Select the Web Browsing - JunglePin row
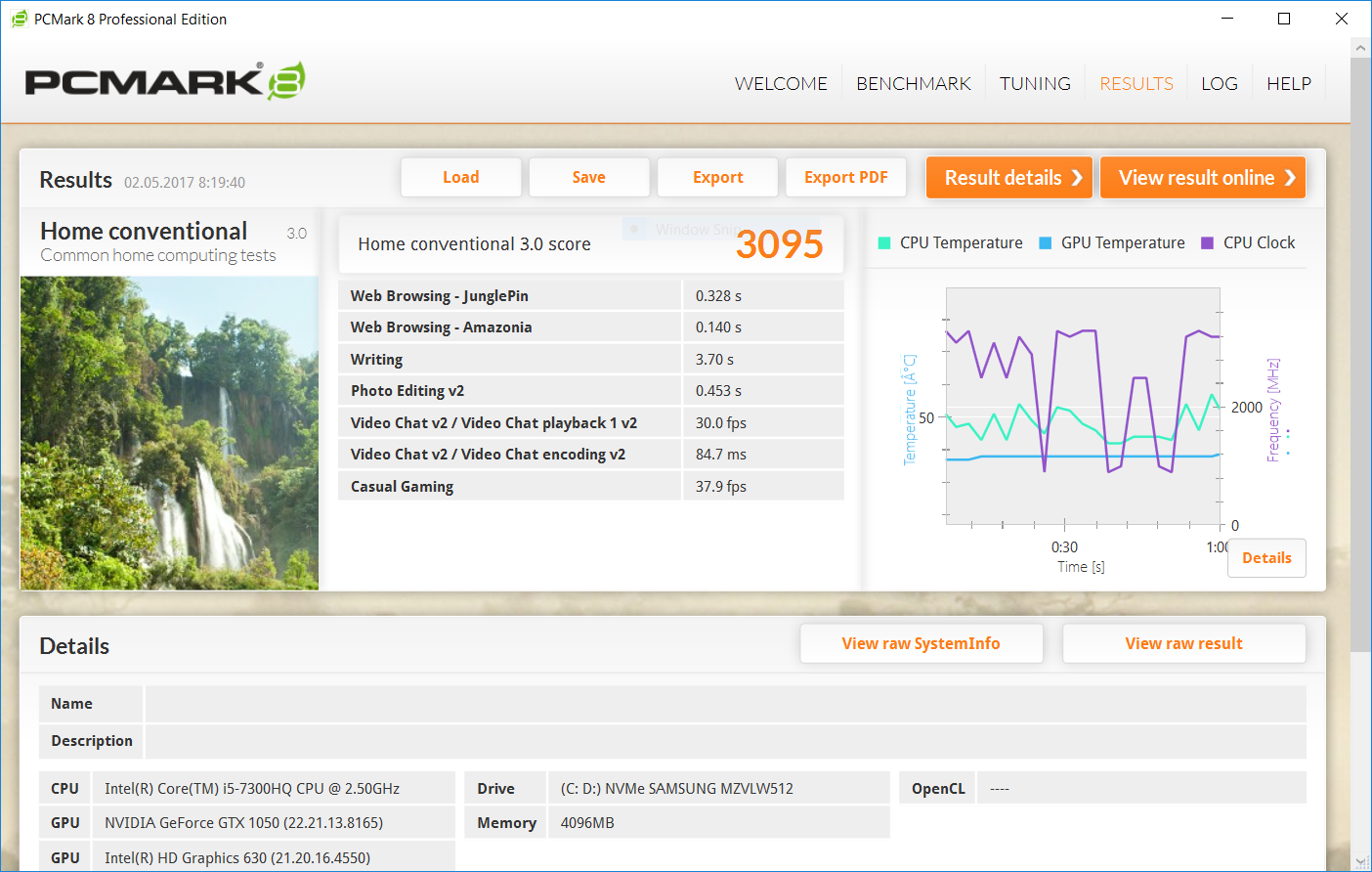The width and height of the screenshot is (1372, 872). point(591,296)
